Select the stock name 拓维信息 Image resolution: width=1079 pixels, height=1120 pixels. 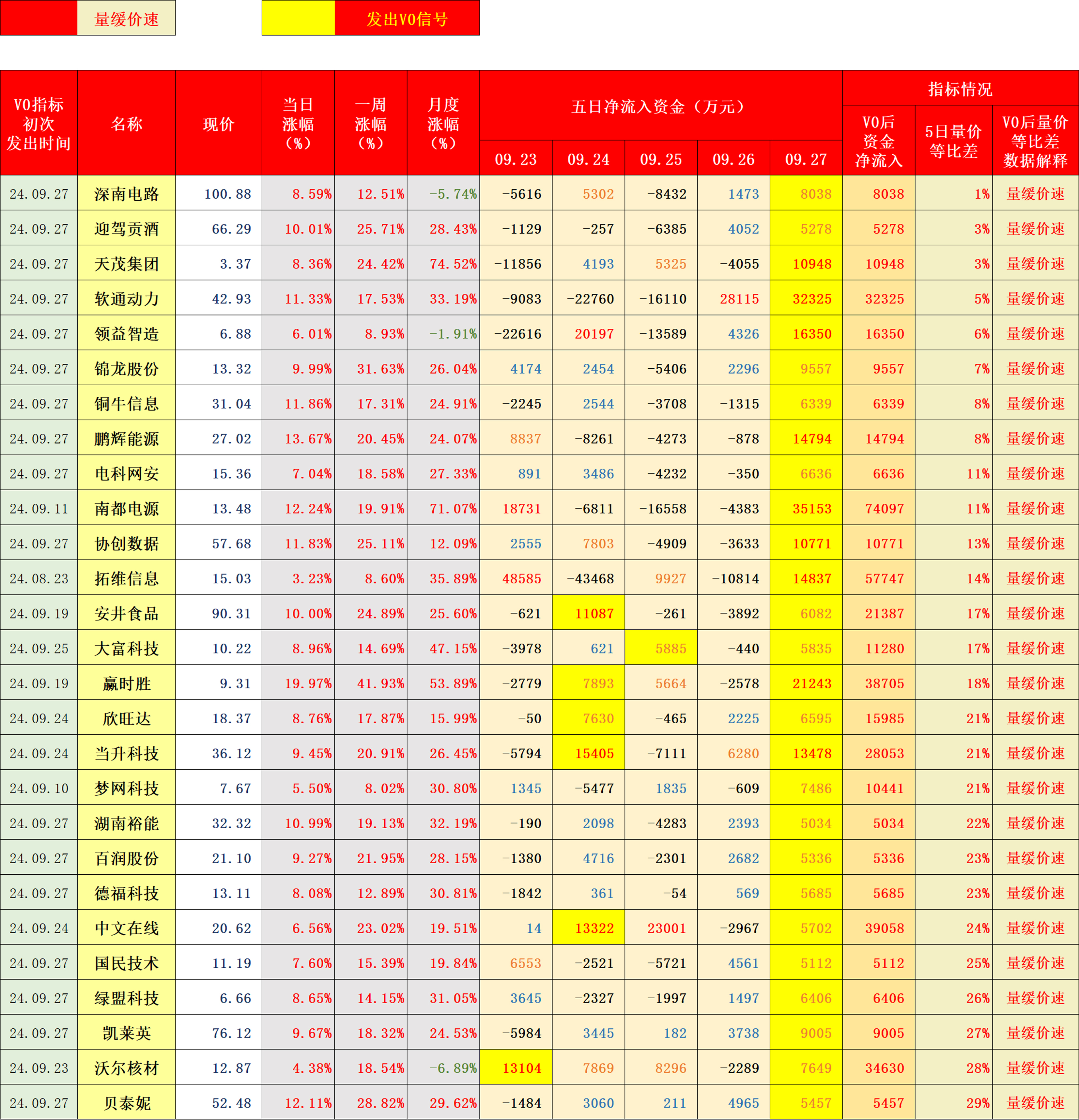(126, 578)
